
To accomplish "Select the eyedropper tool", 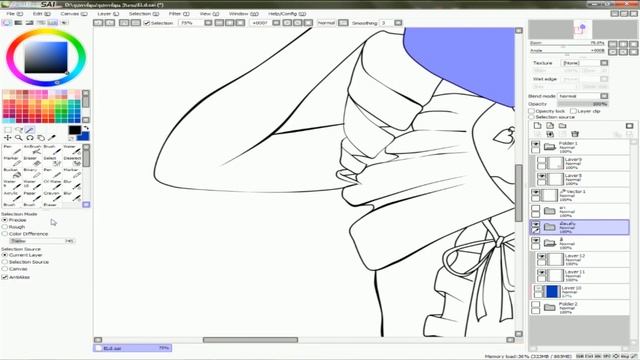I will [x=52, y=138].
